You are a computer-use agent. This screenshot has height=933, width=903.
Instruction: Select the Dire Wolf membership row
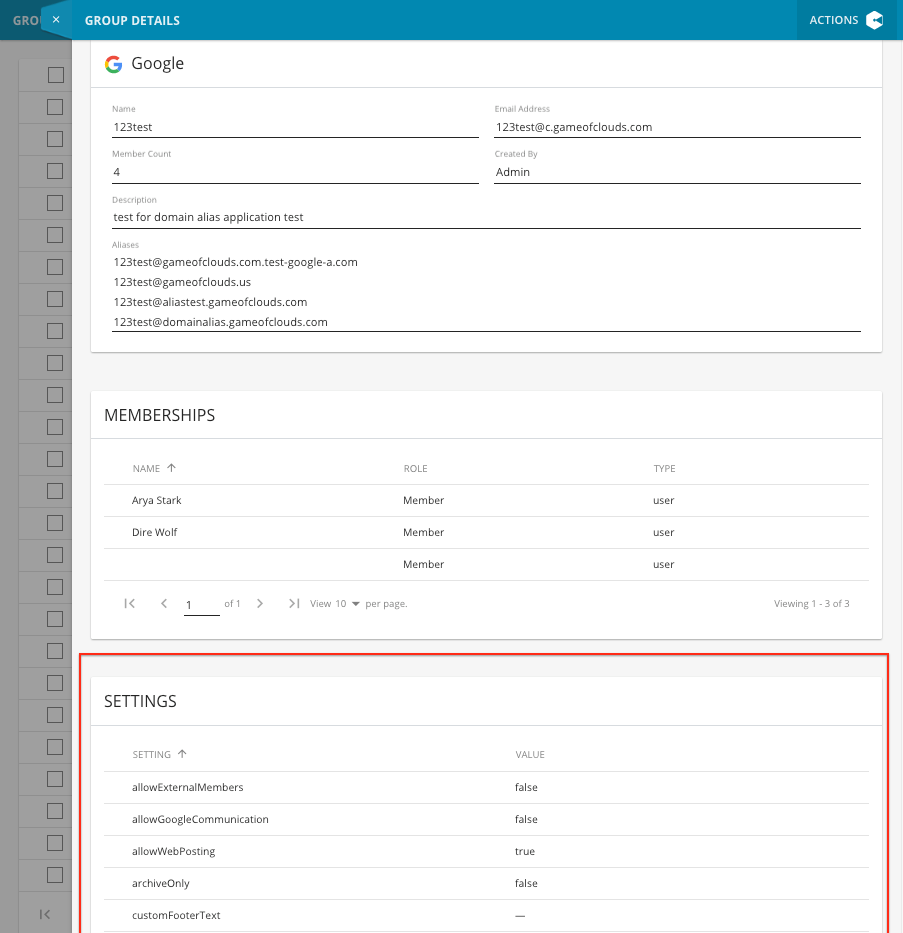pyautogui.click(x=486, y=533)
